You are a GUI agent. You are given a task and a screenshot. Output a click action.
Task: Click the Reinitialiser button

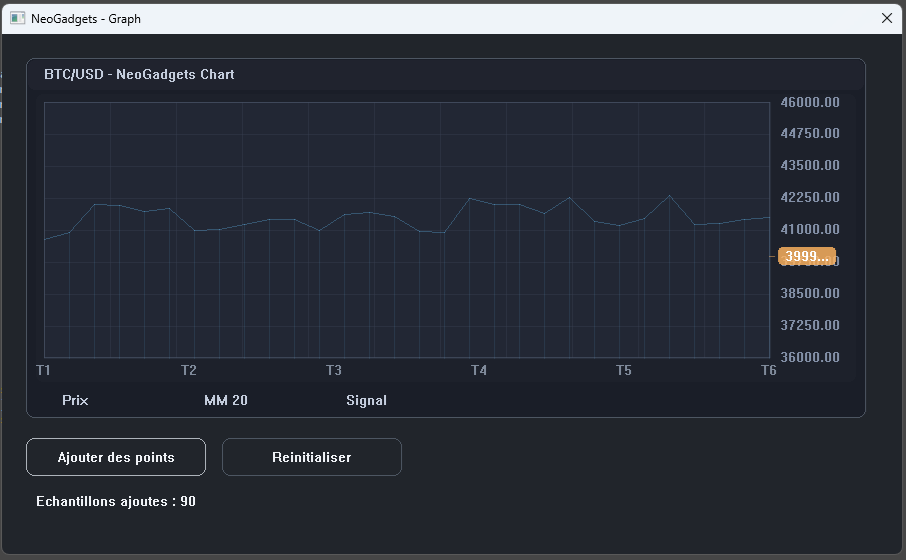coord(311,457)
